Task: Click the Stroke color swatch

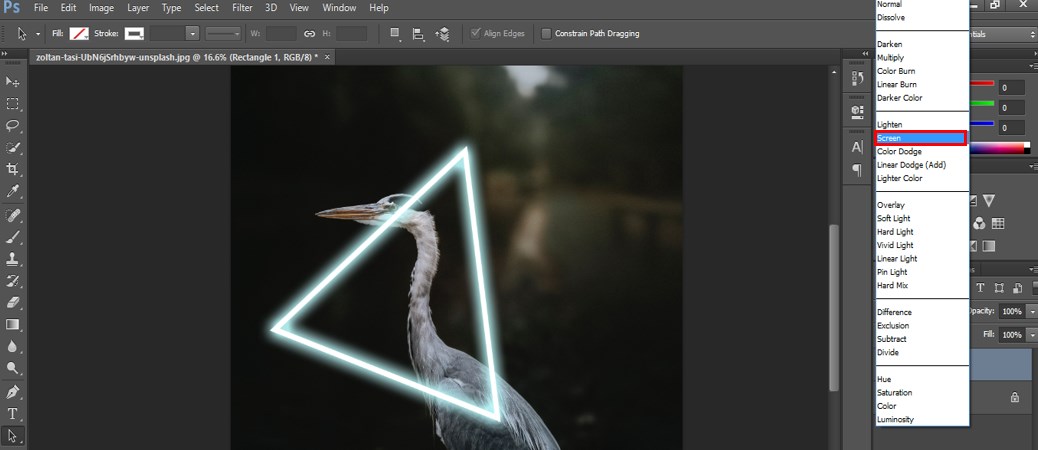Action: (134, 34)
